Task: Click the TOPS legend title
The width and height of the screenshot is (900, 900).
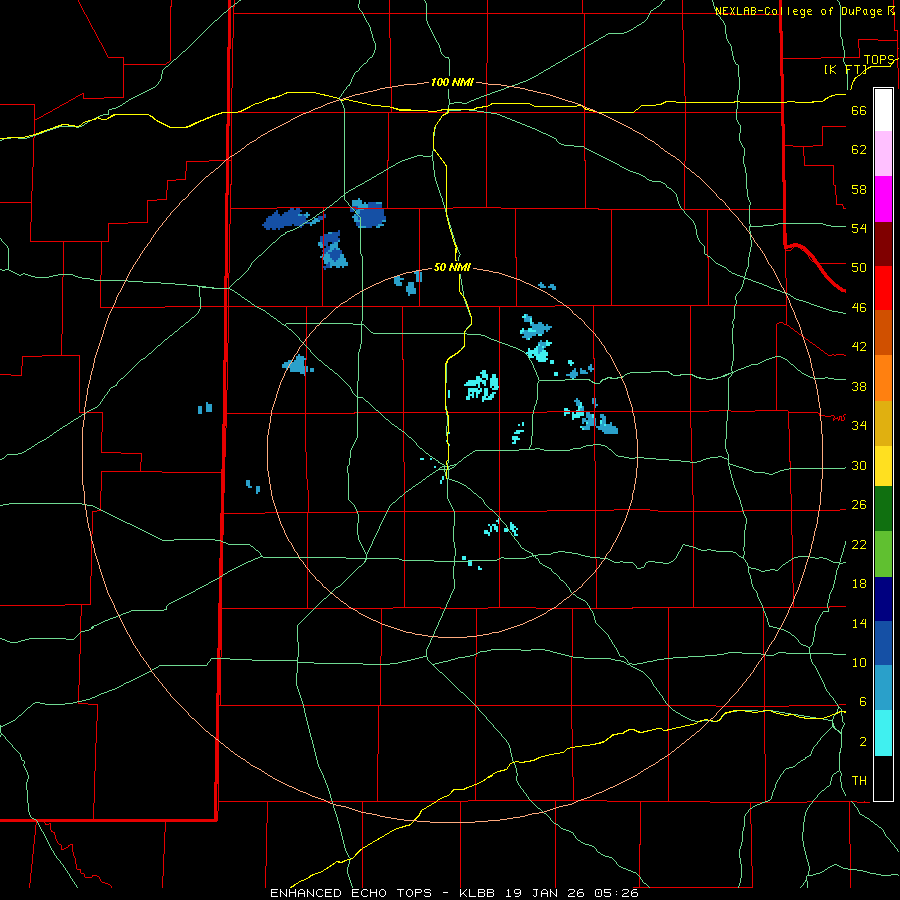Action: [x=879, y=60]
